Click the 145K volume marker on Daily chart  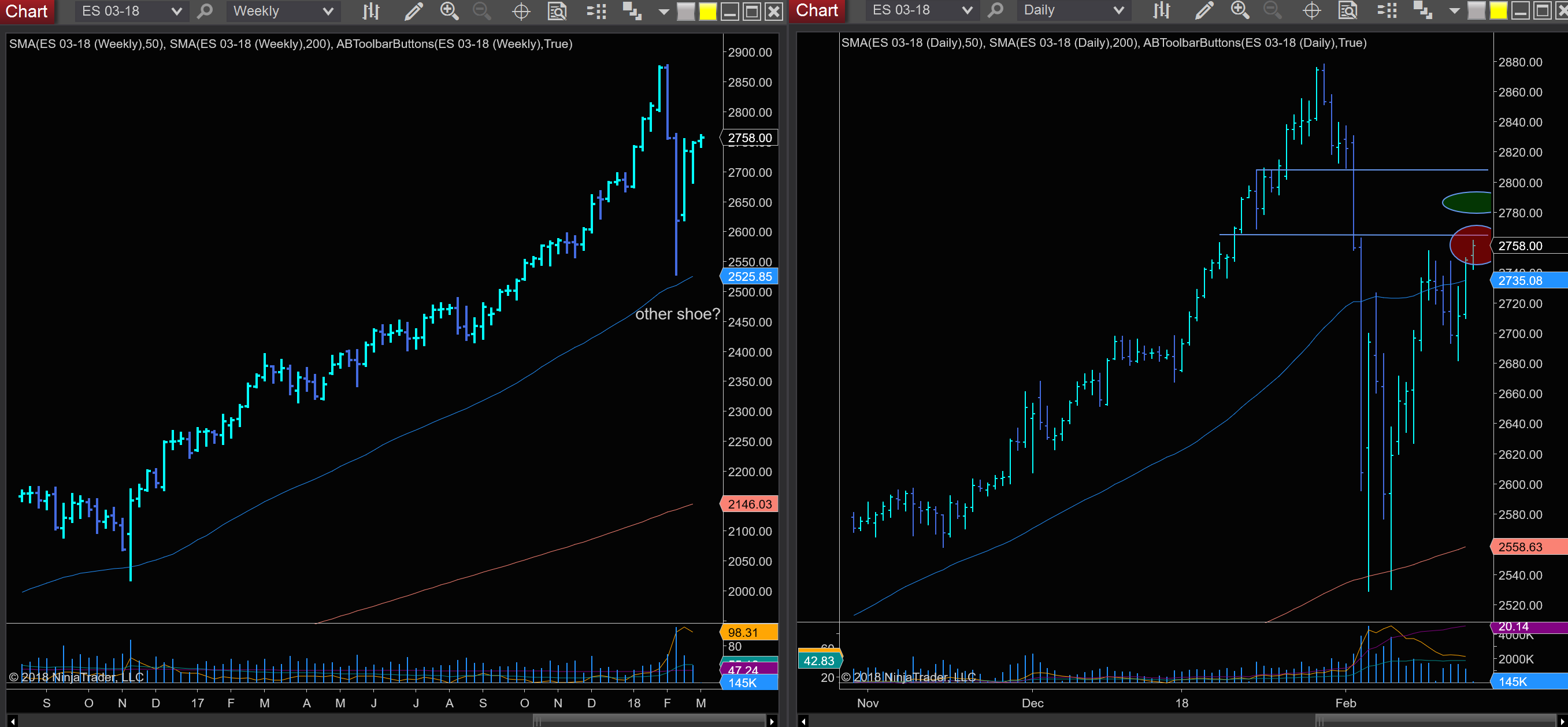[1529, 682]
